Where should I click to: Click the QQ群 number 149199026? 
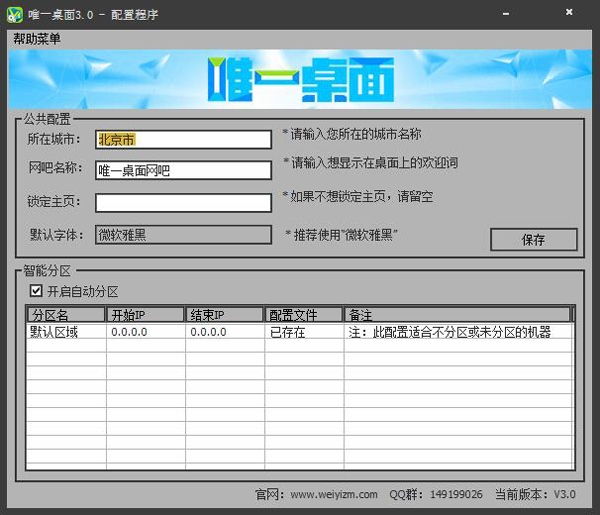pos(456,494)
